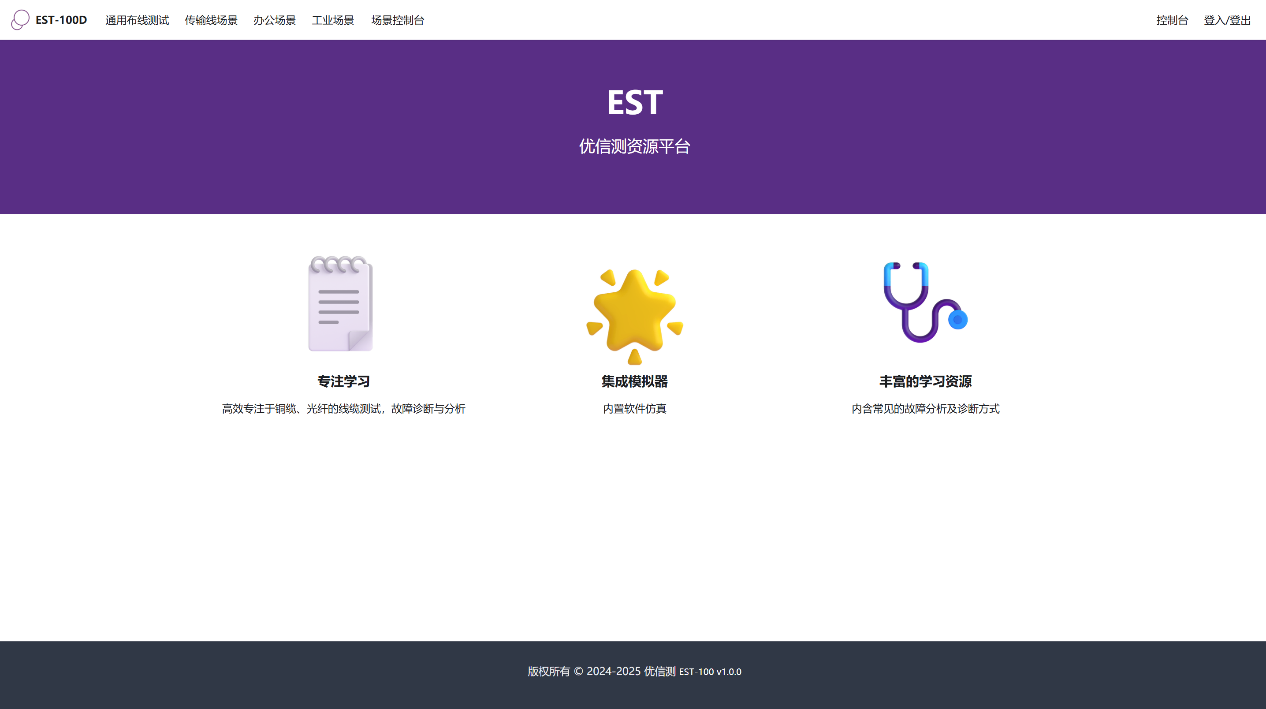Click the 内置软件仿真 description text
Screen dimensions: 1266x709
pyautogui.click(x=634, y=408)
